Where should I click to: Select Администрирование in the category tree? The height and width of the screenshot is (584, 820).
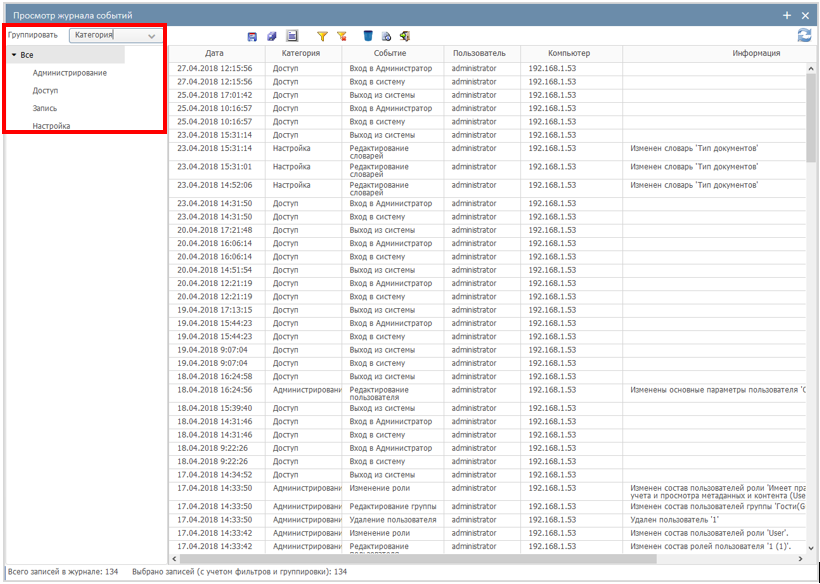click(69, 73)
